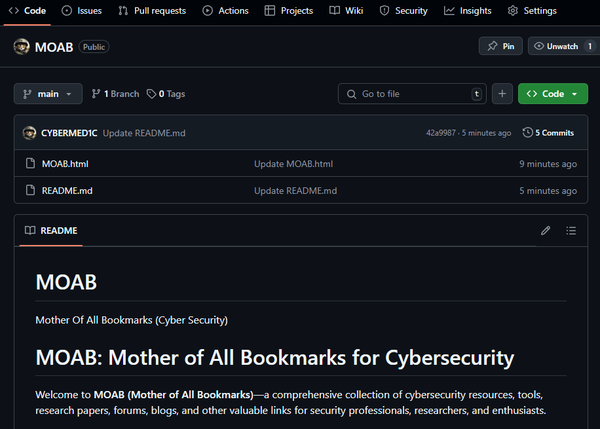Expand the main branch dropdown
Image resolution: width=600 pixels, height=429 pixels.
pos(48,94)
